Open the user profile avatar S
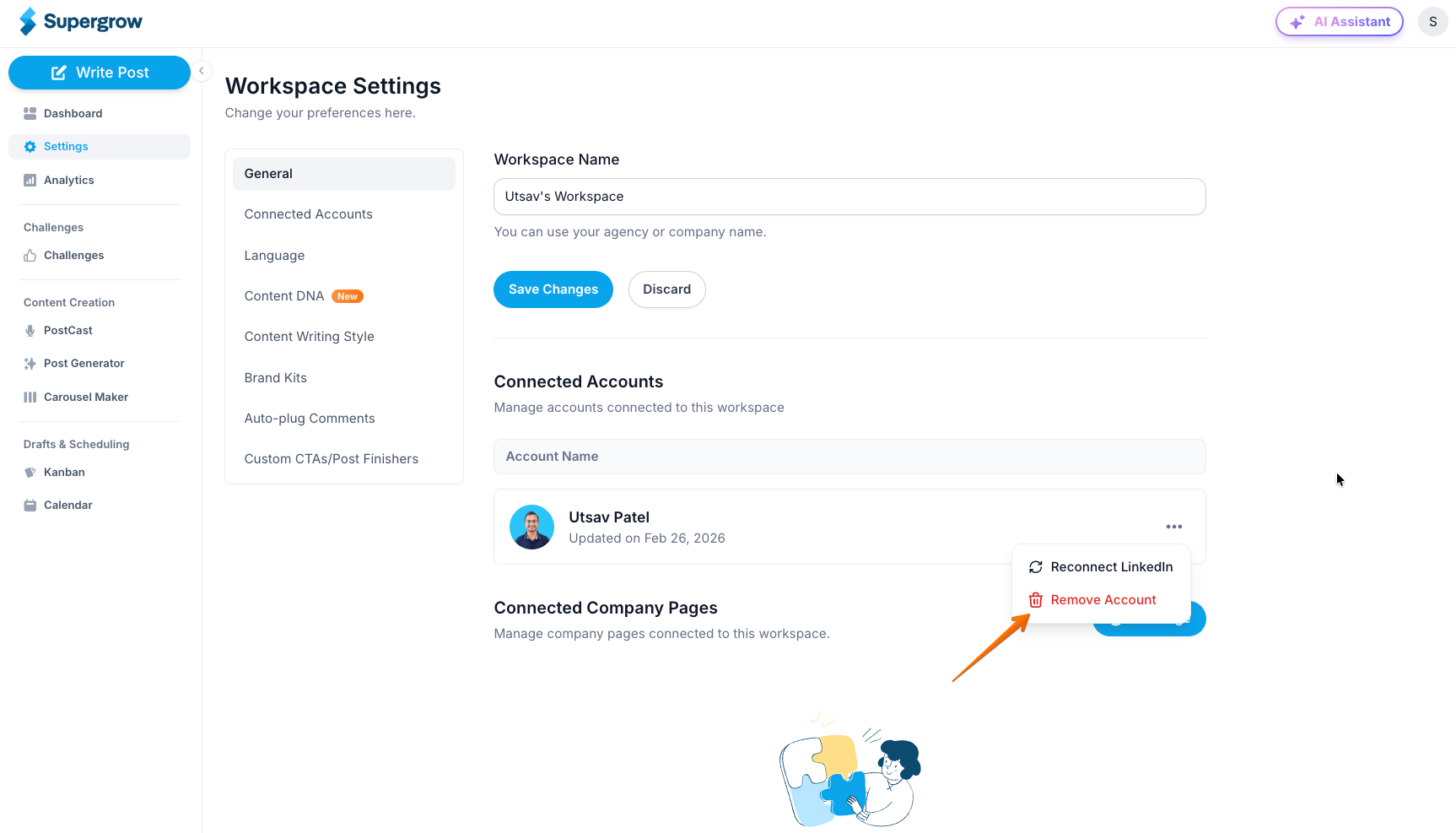This screenshot has width=1456, height=833. (1433, 22)
